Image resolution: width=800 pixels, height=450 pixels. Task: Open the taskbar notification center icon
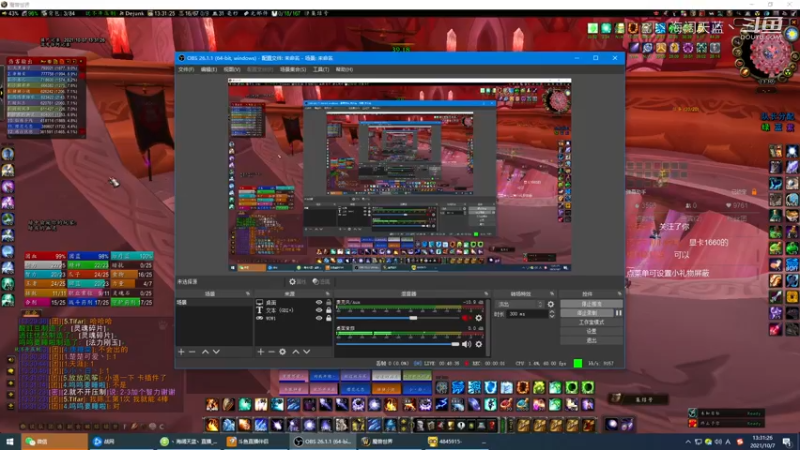point(787,441)
